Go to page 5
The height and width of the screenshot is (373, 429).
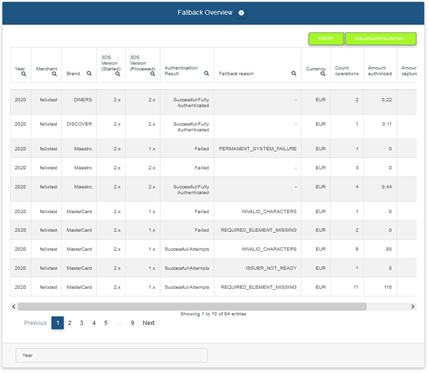click(x=106, y=323)
